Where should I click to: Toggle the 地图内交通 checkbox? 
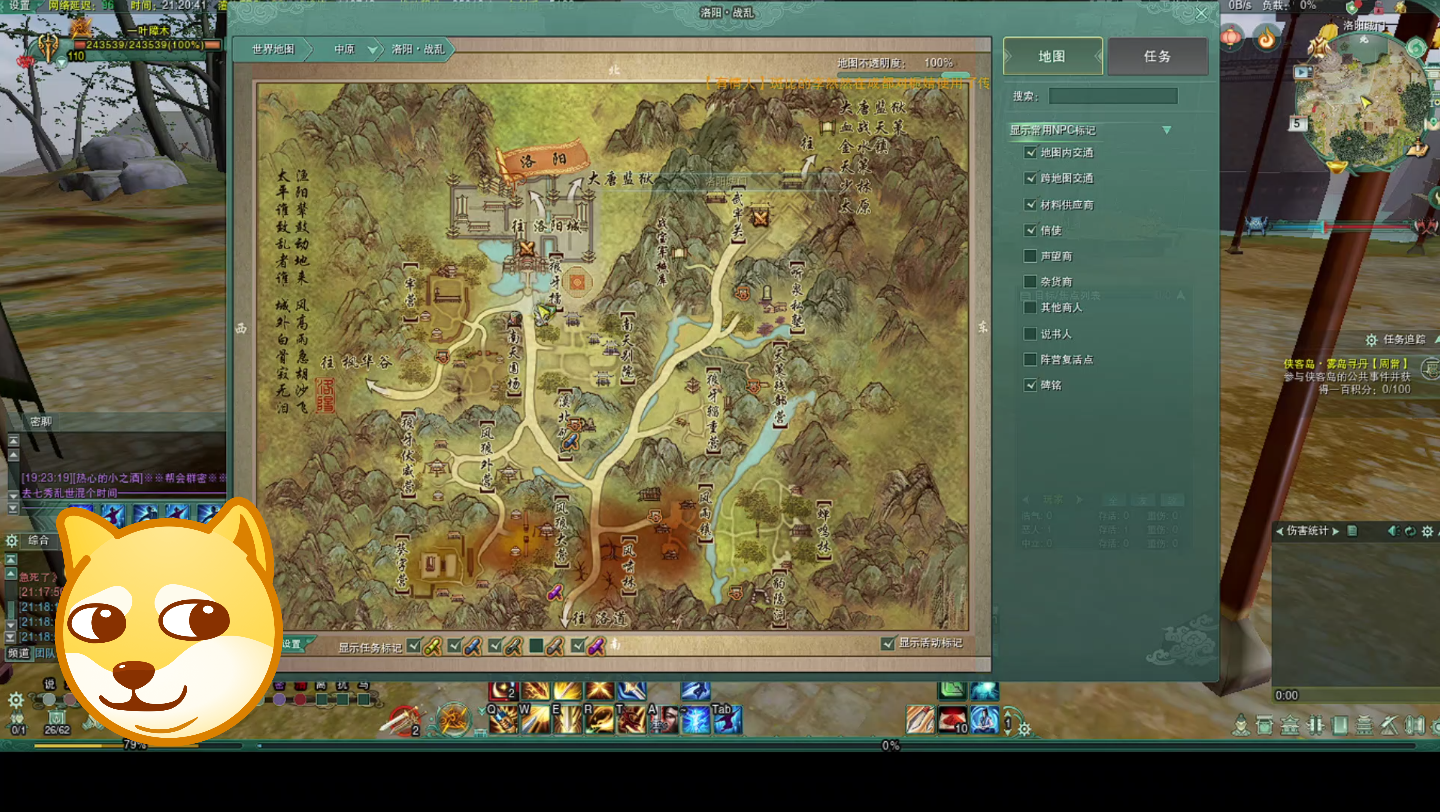1031,153
